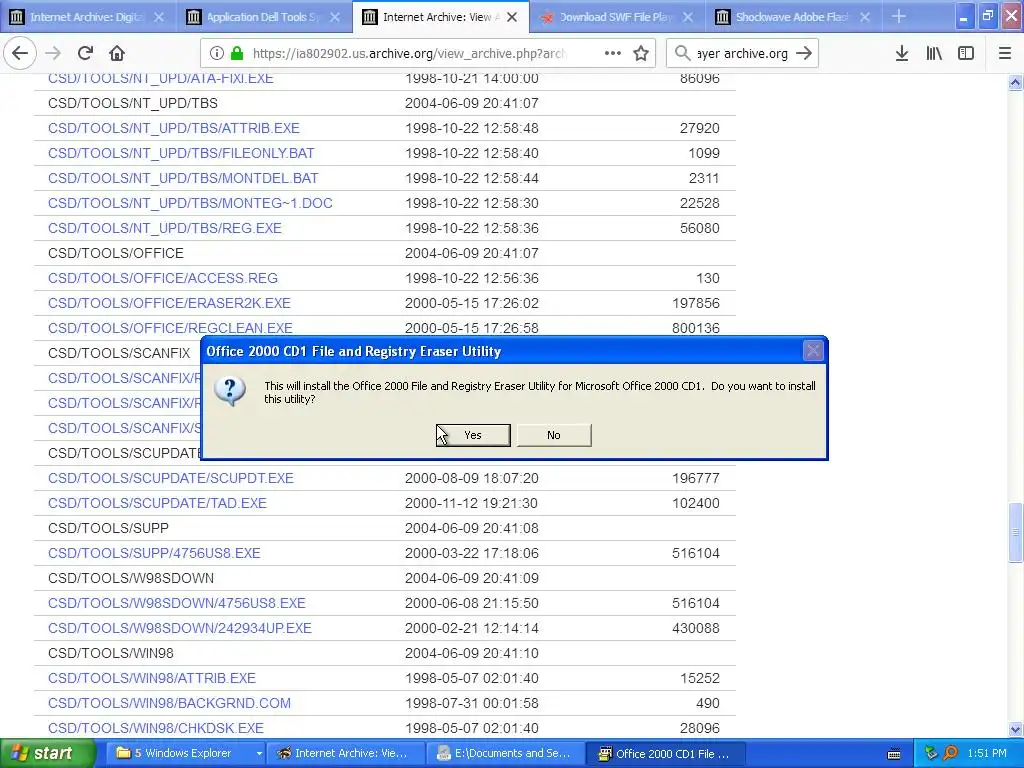Click the page scrollbar down arrow

coord(1016,729)
